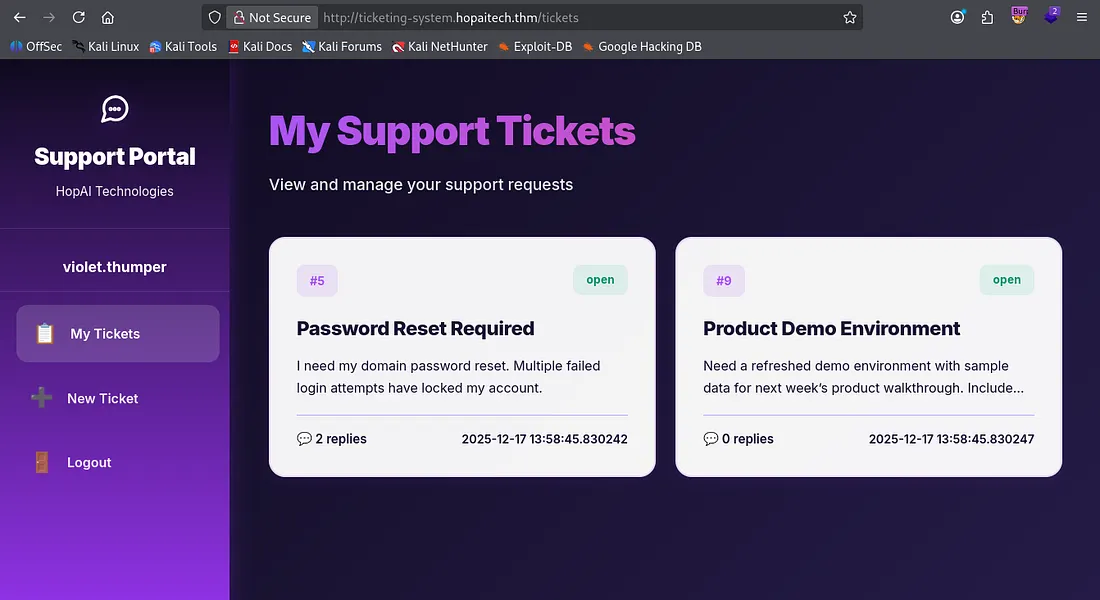Show the Not Secure connection info

pyautogui.click(x=273, y=17)
